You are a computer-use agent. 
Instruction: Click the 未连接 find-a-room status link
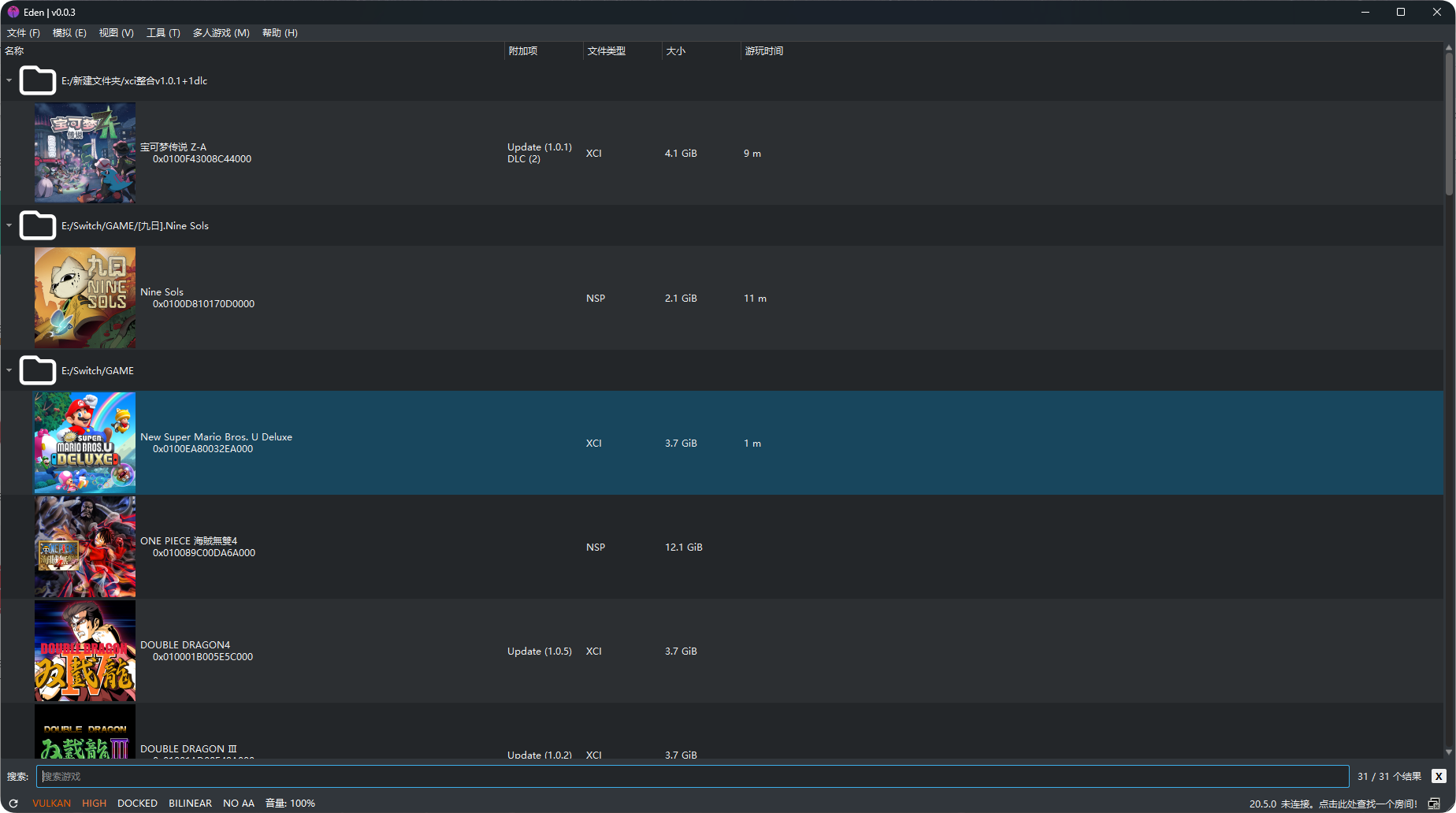click(x=1348, y=804)
